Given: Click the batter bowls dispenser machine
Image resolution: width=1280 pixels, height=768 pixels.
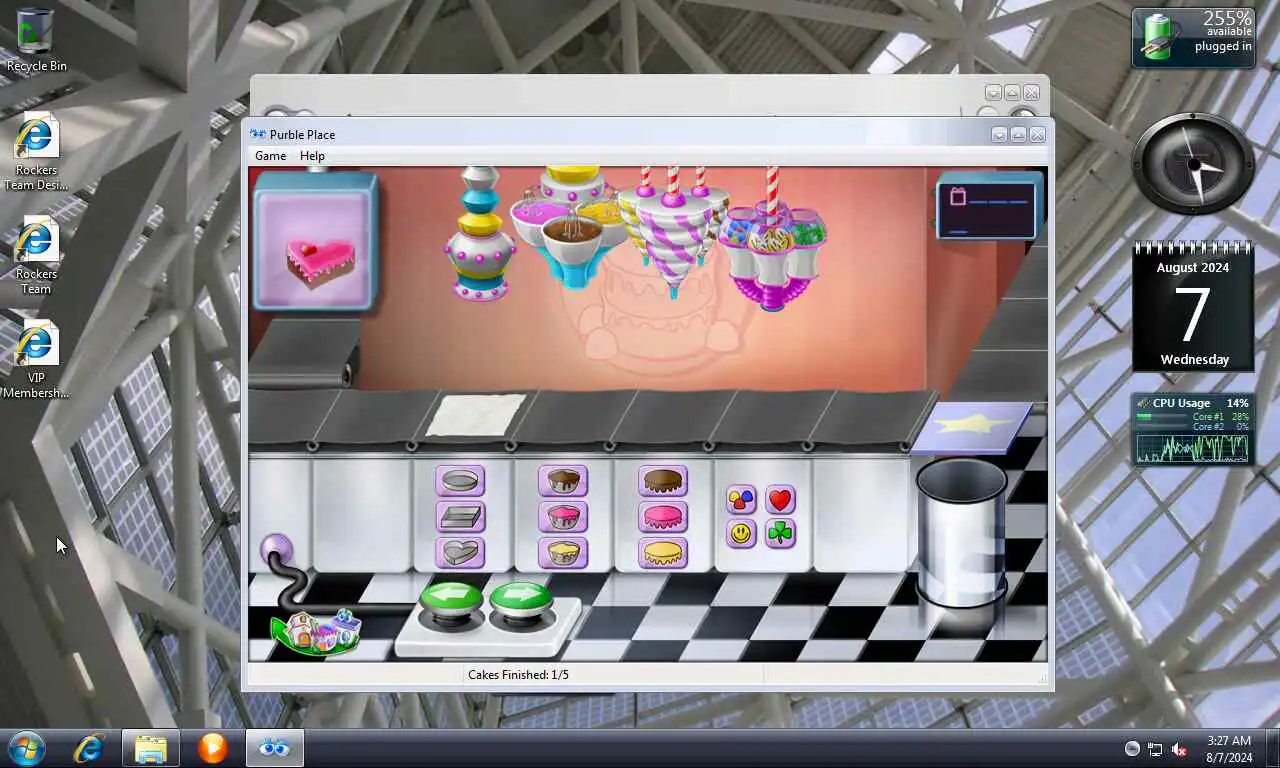Looking at the screenshot, I should [x=572, y=228].
